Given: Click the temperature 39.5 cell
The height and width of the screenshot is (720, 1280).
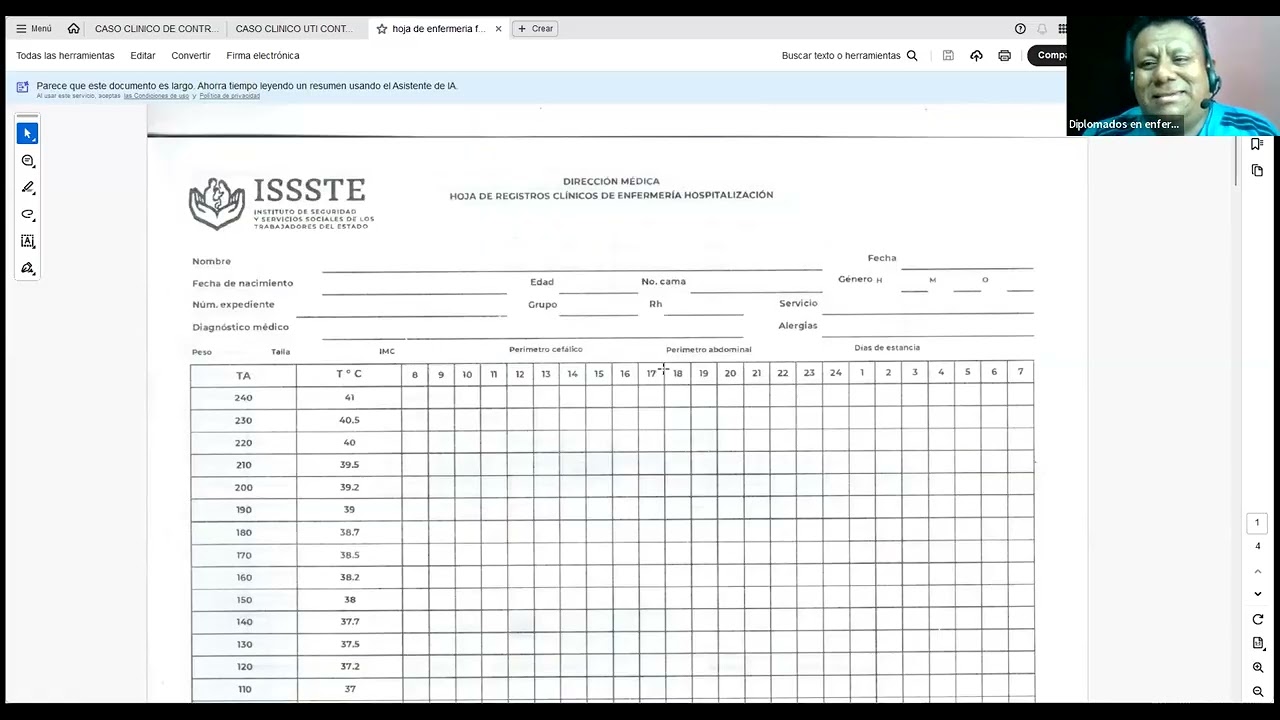Looking at the screenshot, I should pyautogui.click(x=349, y=465).
